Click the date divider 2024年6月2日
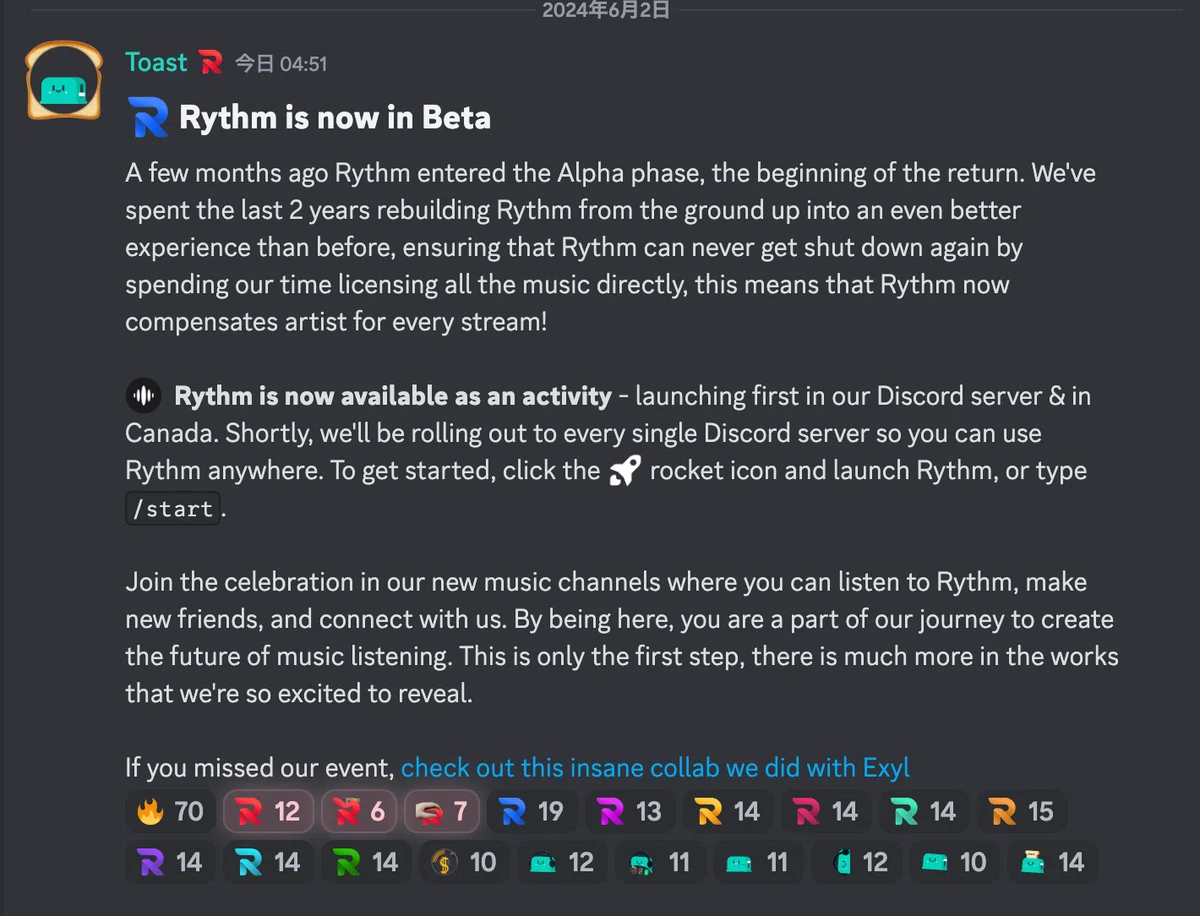 605,11
